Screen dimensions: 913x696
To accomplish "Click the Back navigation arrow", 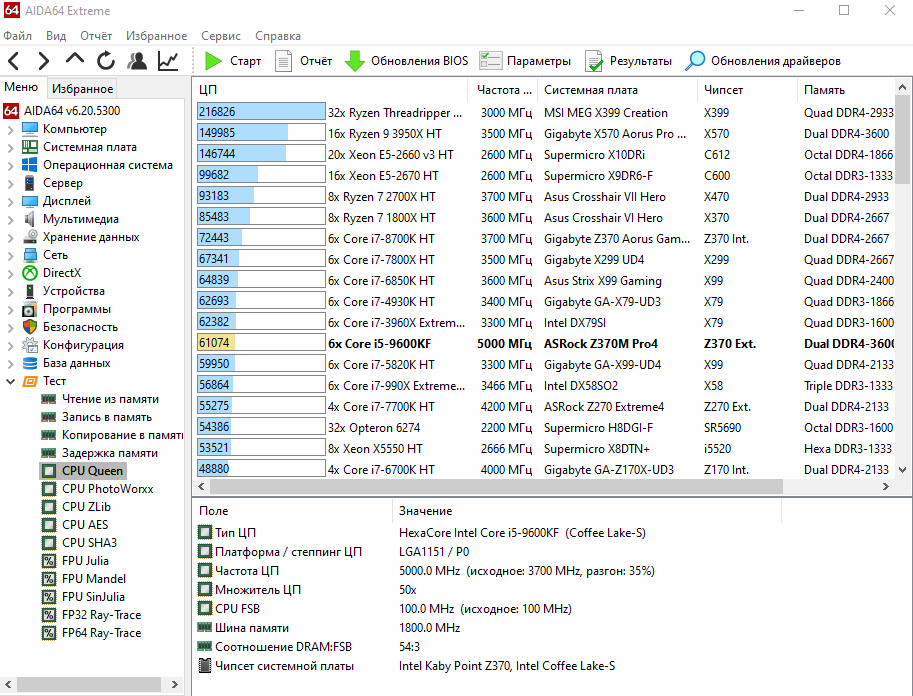I will [14, 61].
